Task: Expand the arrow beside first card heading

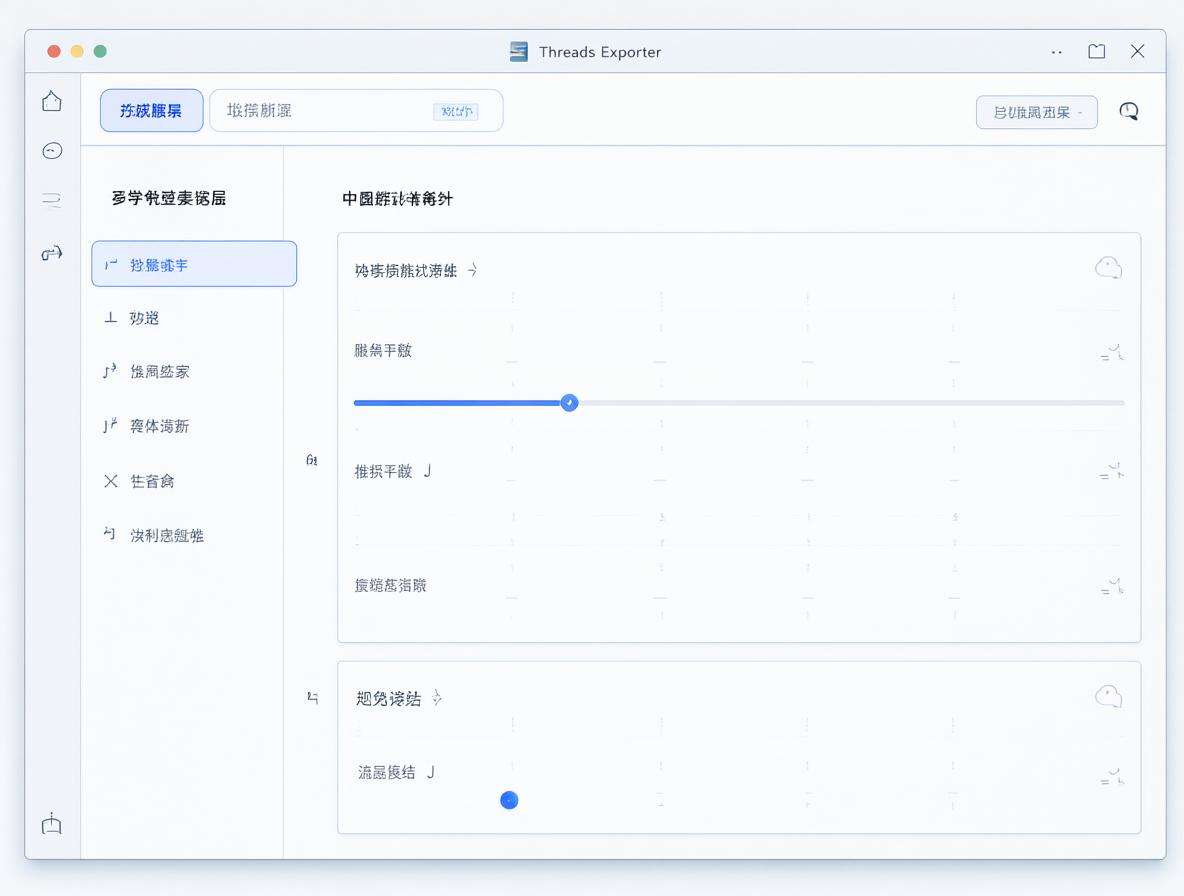Action: [x=473, y=269]
